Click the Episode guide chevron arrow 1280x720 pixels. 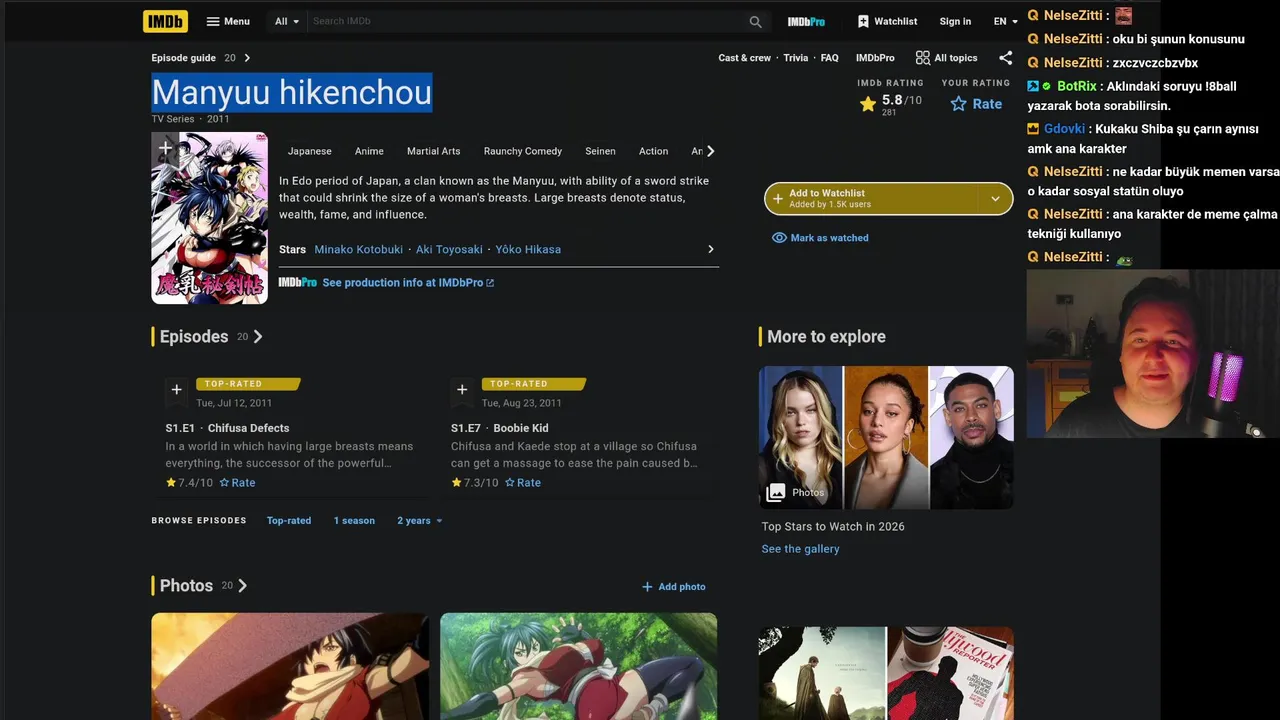click(x=247, y=58)
